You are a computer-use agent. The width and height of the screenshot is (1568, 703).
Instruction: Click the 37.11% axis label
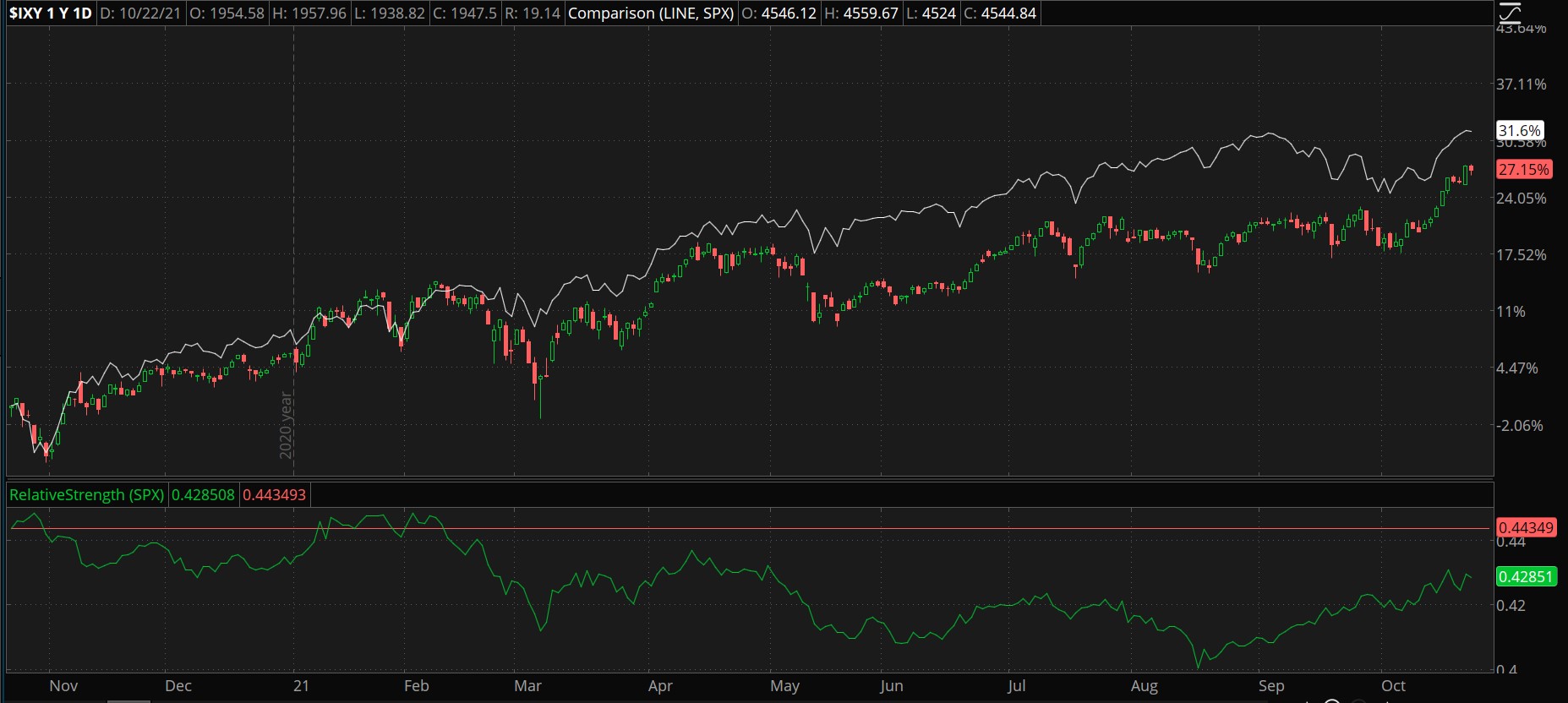tap(1522, 84)
